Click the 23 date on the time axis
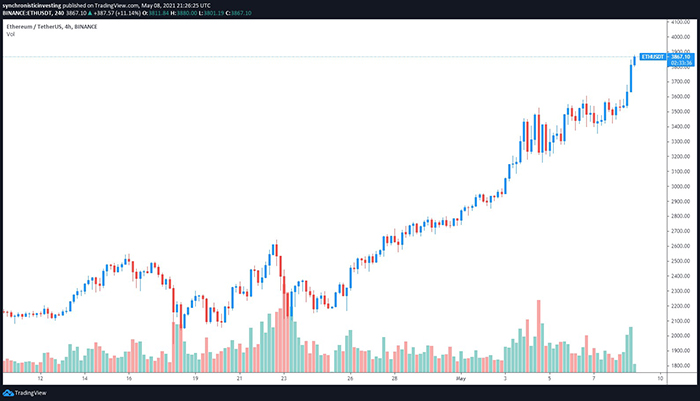Screen dimensions: 700x401 tap(285, 380)
